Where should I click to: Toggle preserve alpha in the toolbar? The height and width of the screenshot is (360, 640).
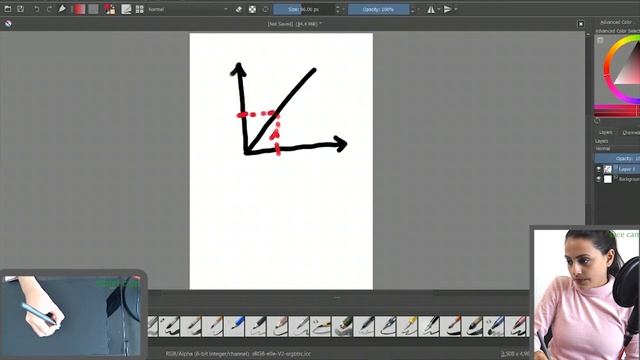click(253, 9)
